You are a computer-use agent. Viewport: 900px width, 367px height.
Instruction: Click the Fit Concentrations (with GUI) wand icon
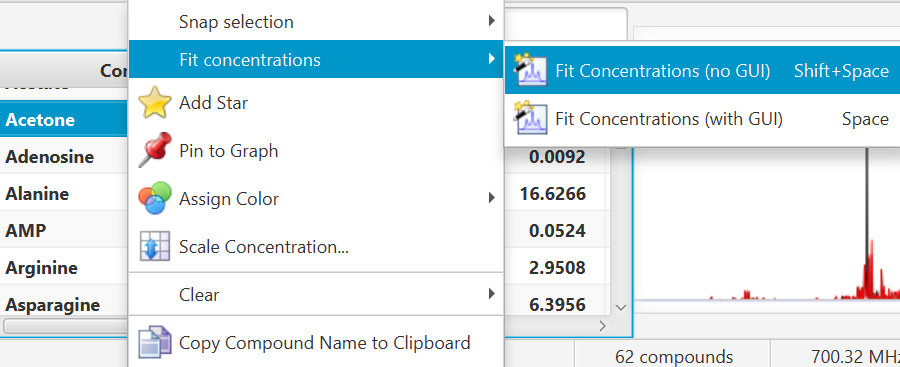(532, 118)
